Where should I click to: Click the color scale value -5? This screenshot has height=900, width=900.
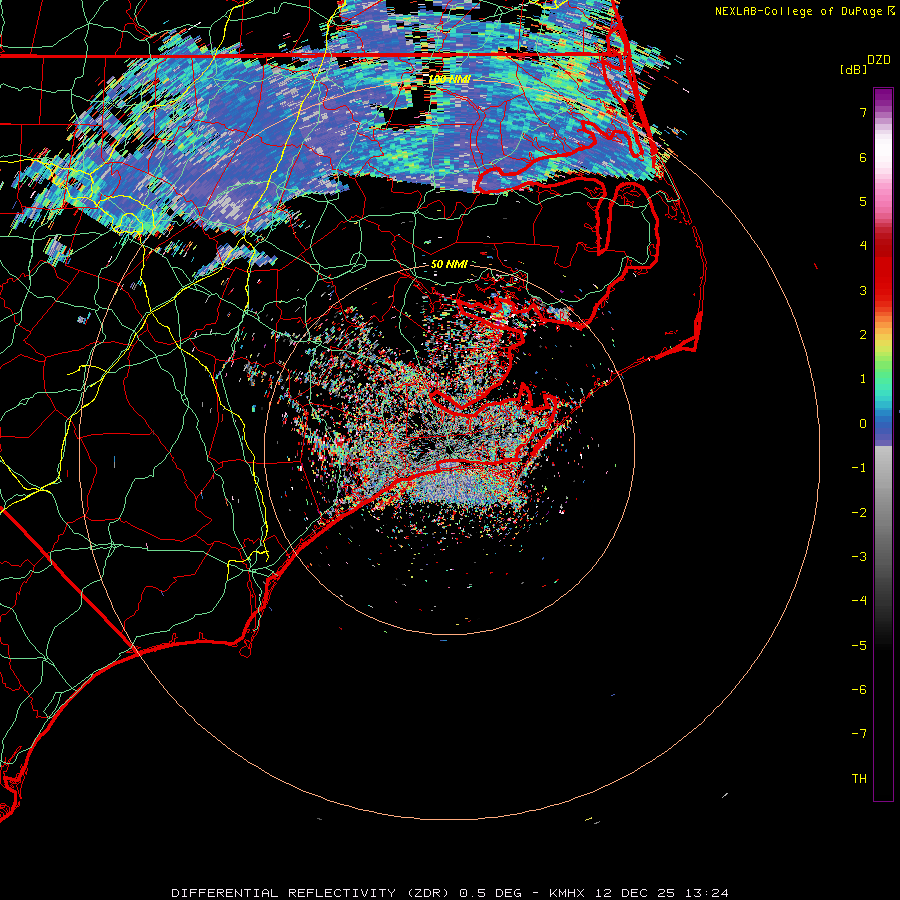[x=859, y=646]
